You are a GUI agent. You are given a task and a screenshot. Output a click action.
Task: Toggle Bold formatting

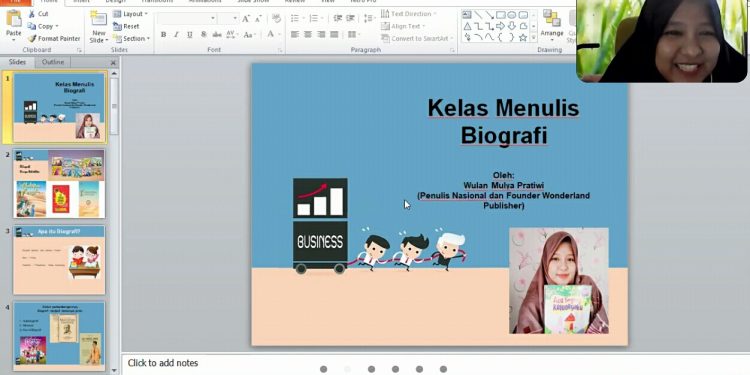[164, 34]
